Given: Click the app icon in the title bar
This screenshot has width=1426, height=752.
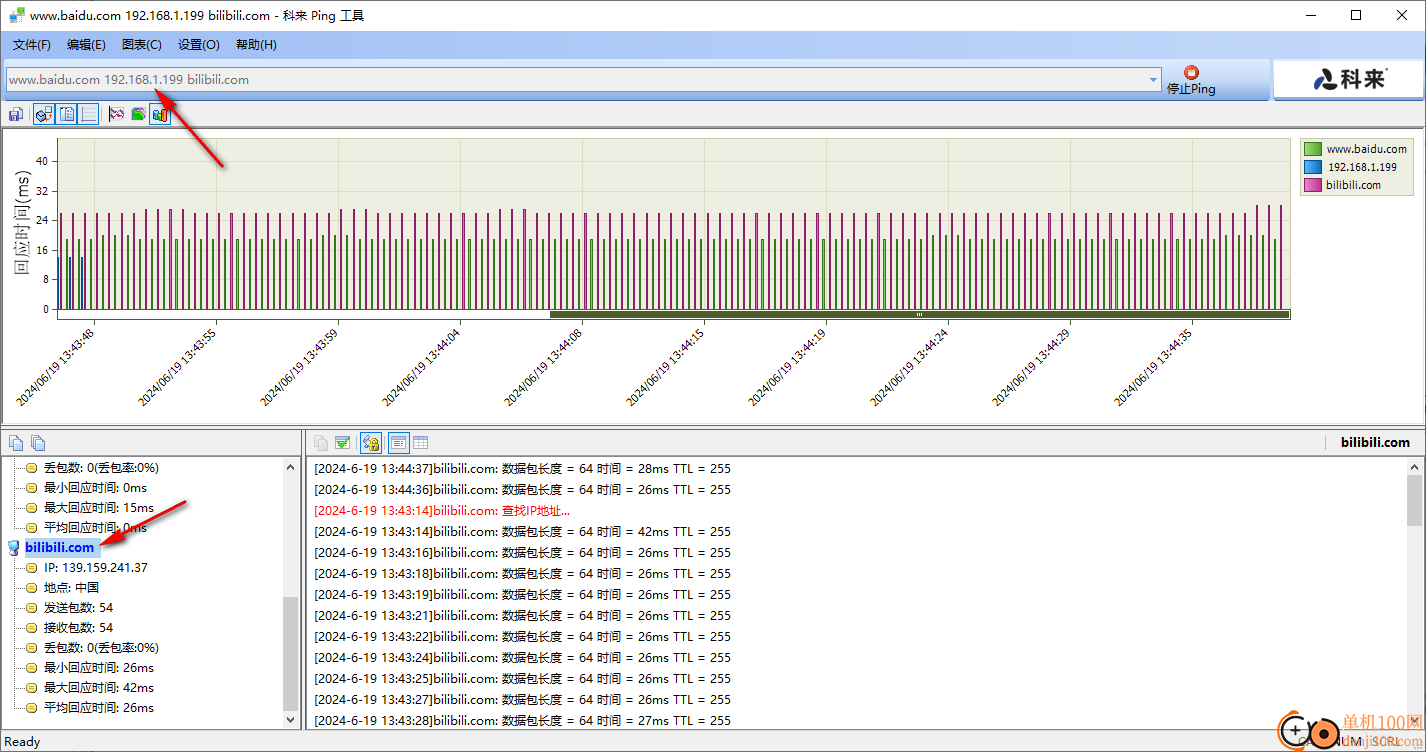Looking at the screenshot, I should 16,16.
